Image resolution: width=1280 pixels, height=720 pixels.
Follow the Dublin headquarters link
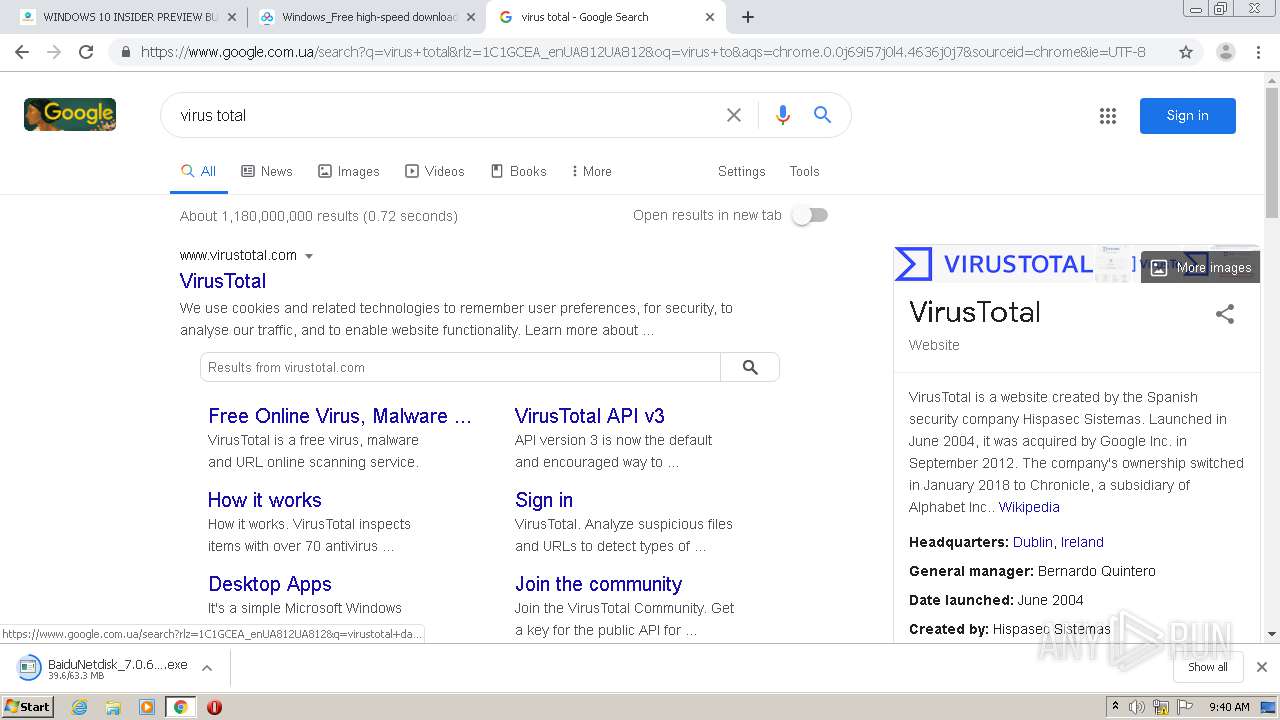point(1032,542)
